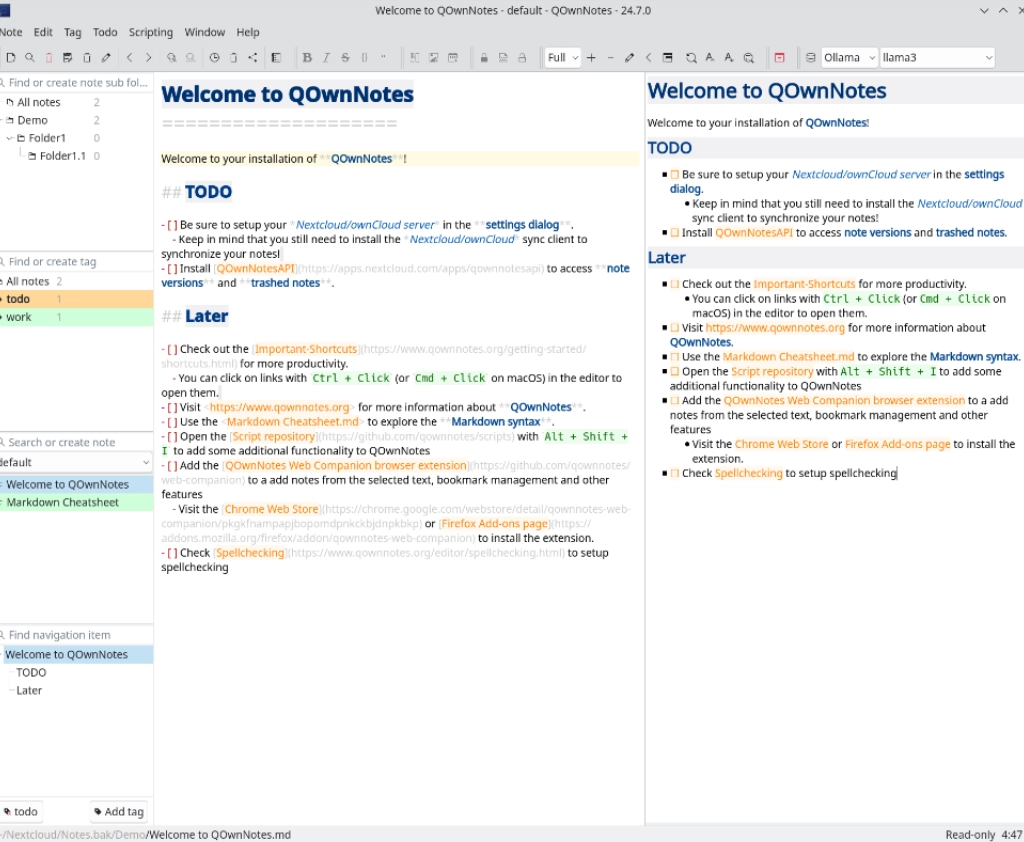Viewport: 1024px width, 842px height.
Task: Open the Todo menu
Action: pyautogui.click(x=105, y=32)
